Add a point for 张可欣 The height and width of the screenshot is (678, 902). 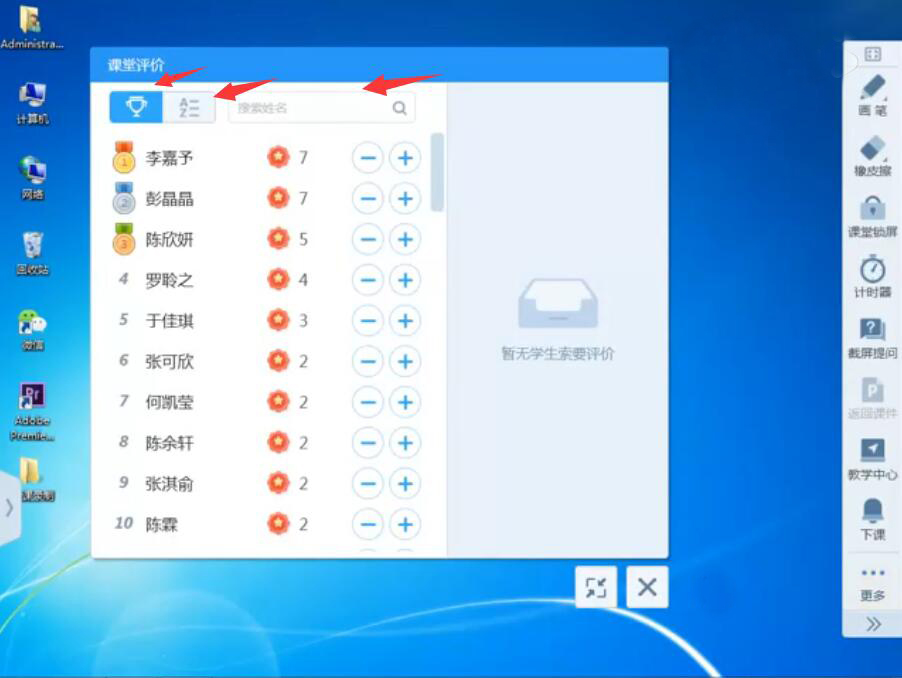tap(405, 361)
